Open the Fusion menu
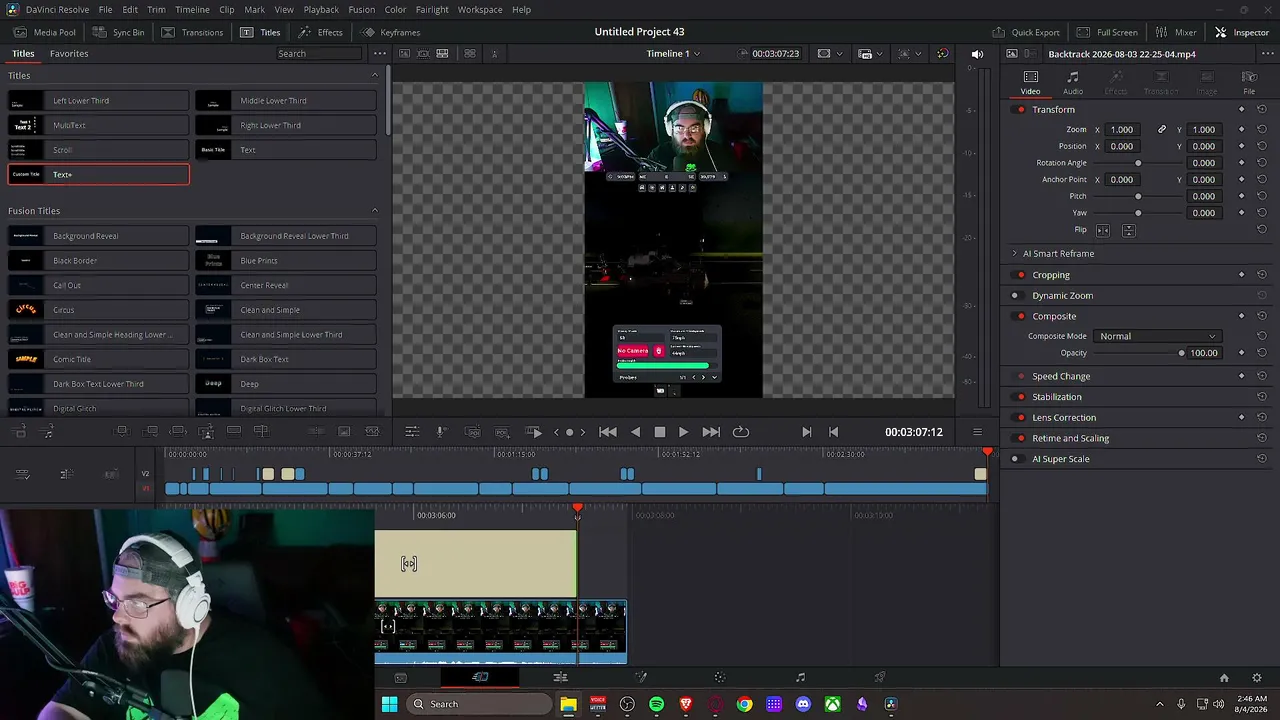The width and height of the screenshot is (1280, 720). (x=362, y=9)
